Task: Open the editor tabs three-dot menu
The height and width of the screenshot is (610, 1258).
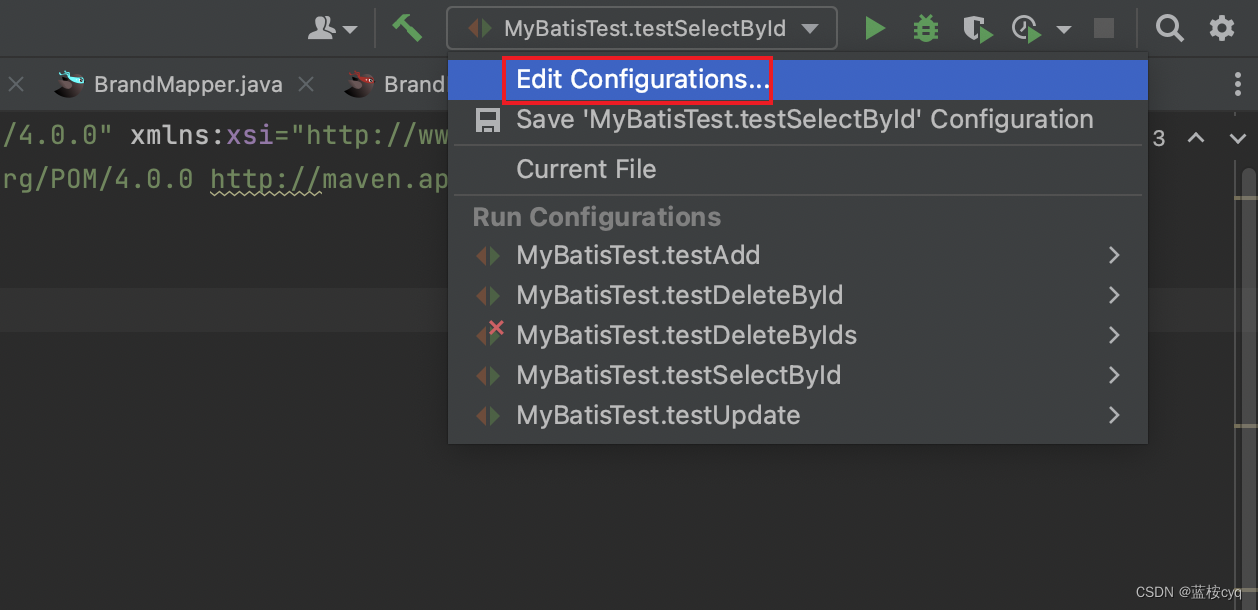Action: coord(1238,85)
